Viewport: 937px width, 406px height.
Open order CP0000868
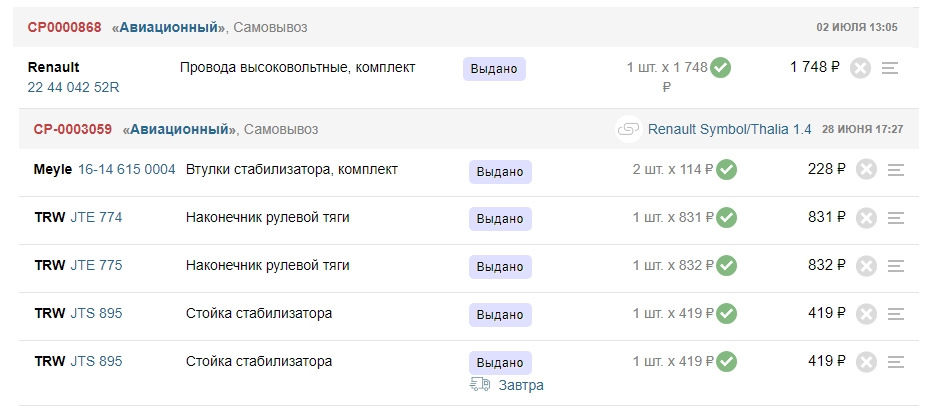[64, 27]
